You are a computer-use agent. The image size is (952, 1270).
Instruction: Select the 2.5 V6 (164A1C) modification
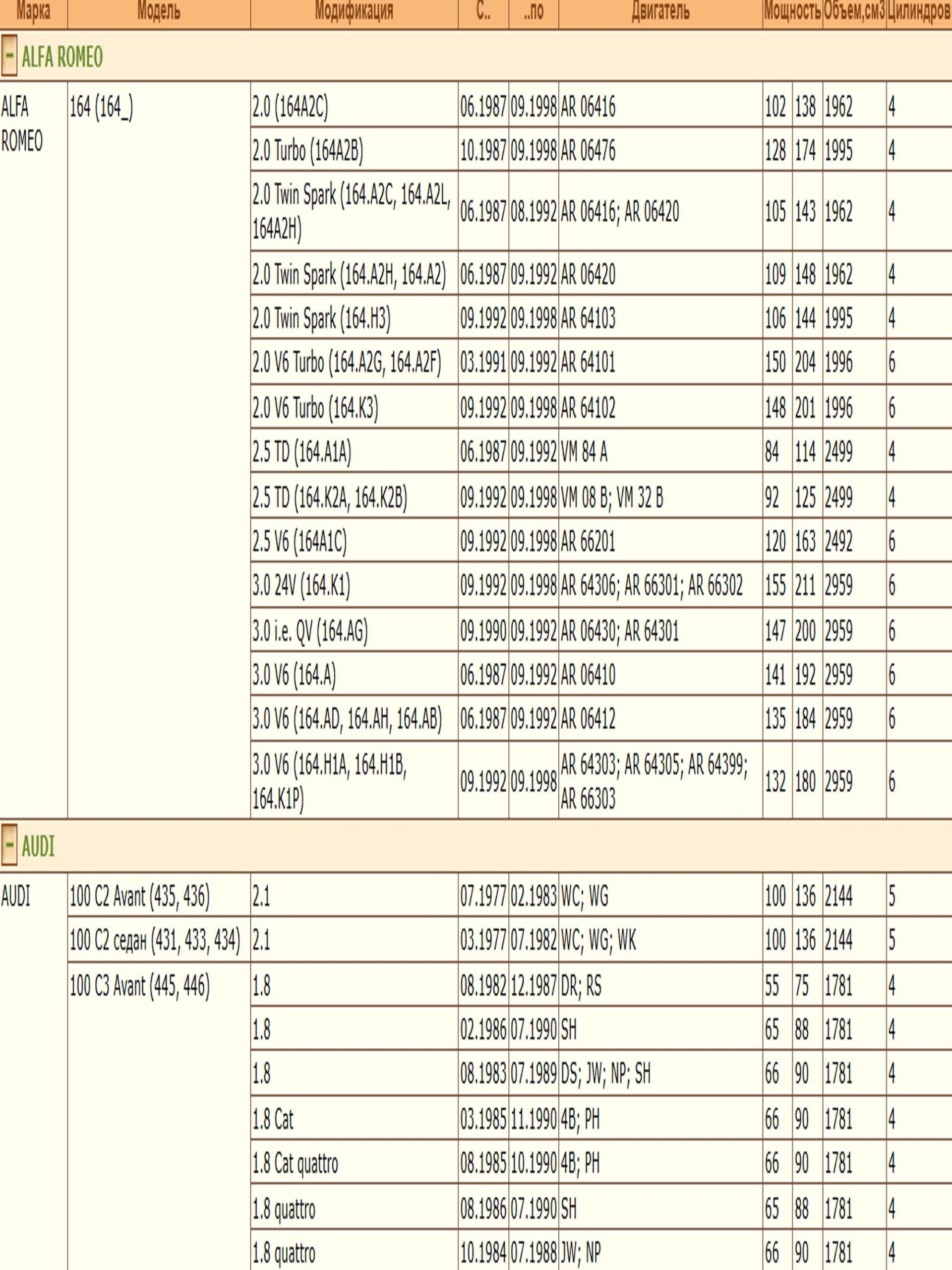pos(299,541)
